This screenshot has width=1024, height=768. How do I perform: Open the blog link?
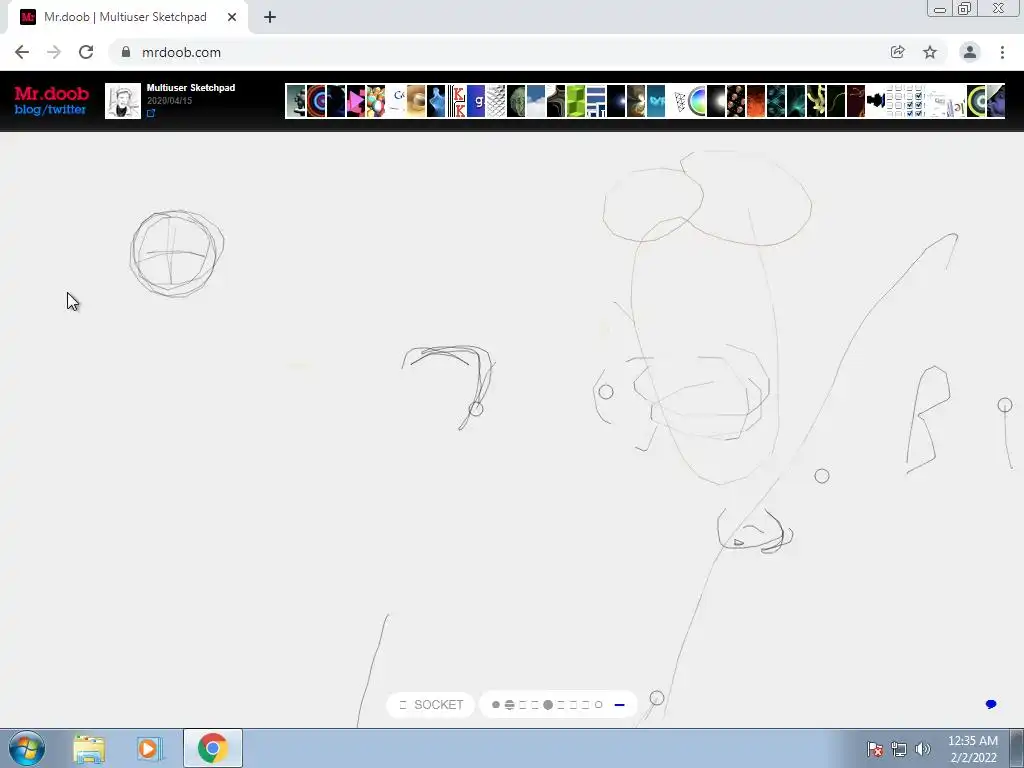(27, 110)
